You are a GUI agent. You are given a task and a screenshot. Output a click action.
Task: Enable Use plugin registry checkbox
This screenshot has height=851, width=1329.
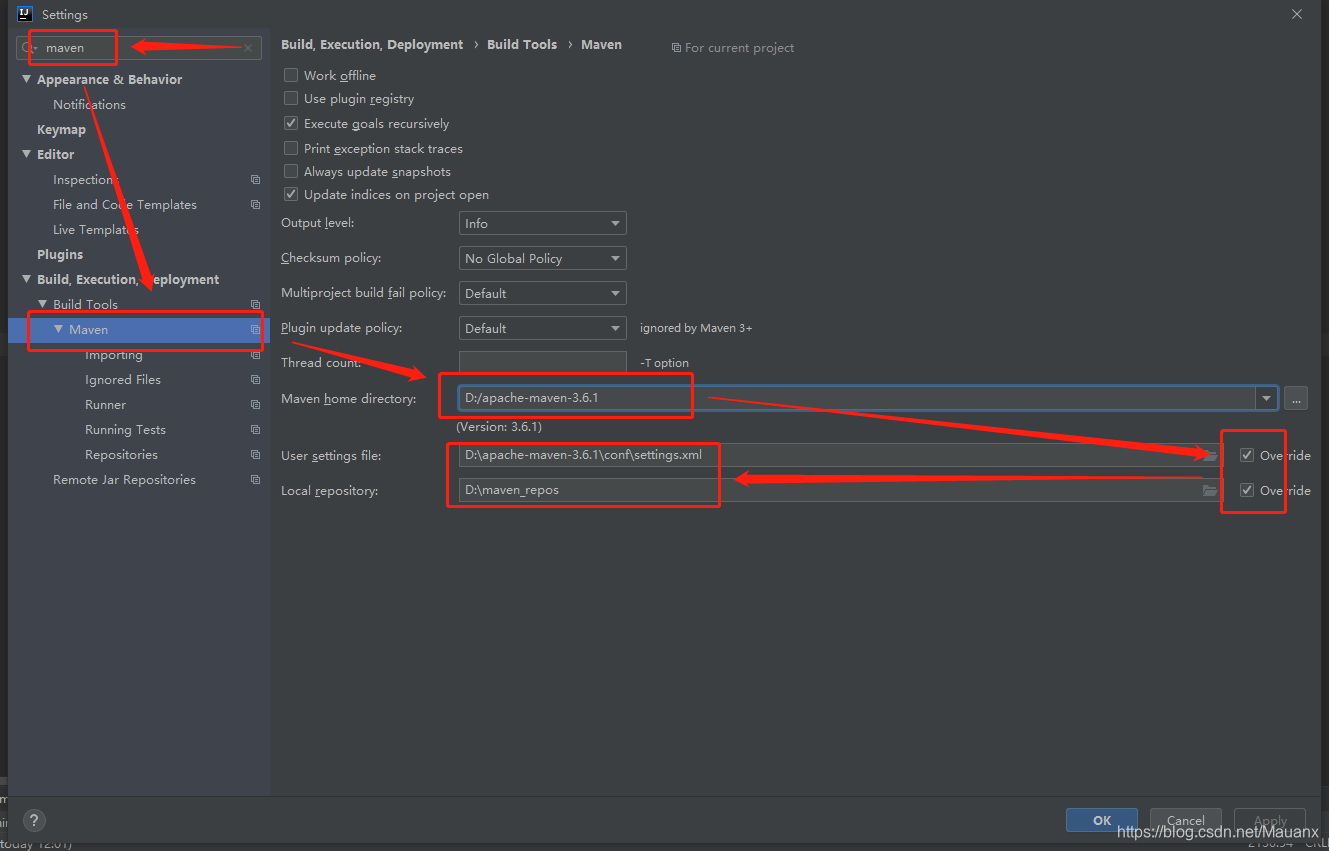[291, 98]
